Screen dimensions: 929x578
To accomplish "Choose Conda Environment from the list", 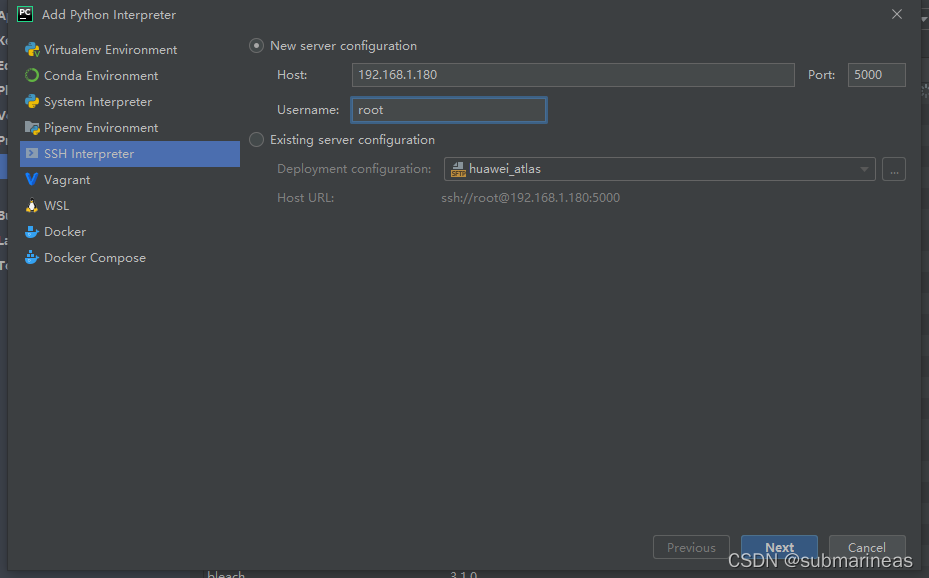I will click(130, 76).
